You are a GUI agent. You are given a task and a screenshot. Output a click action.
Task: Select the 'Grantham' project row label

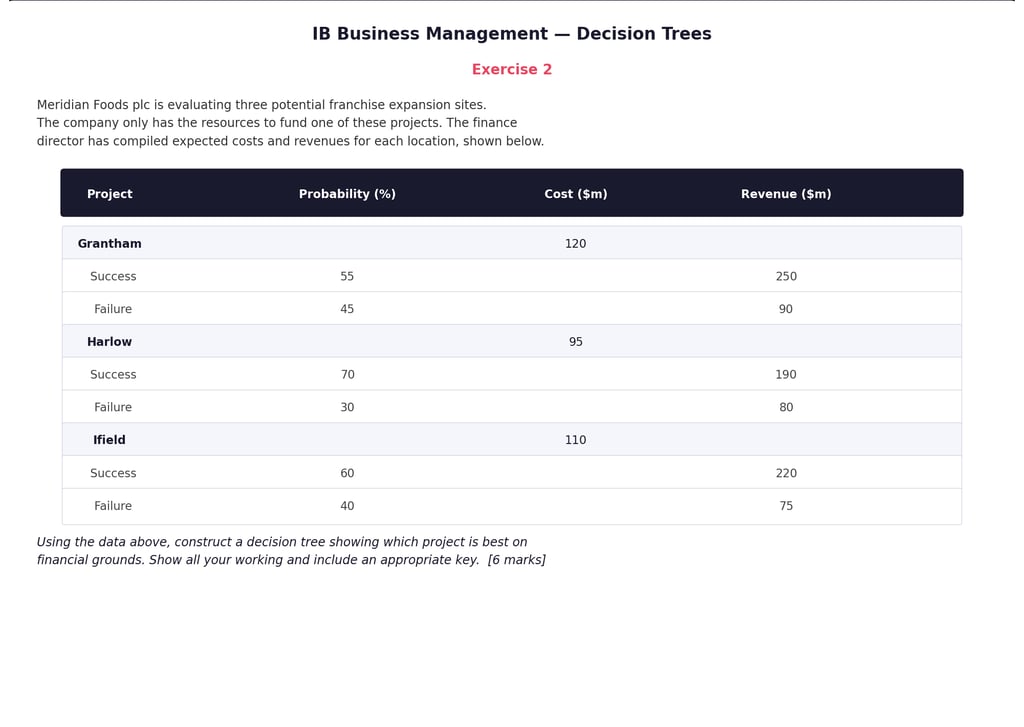tap(109, 244)
